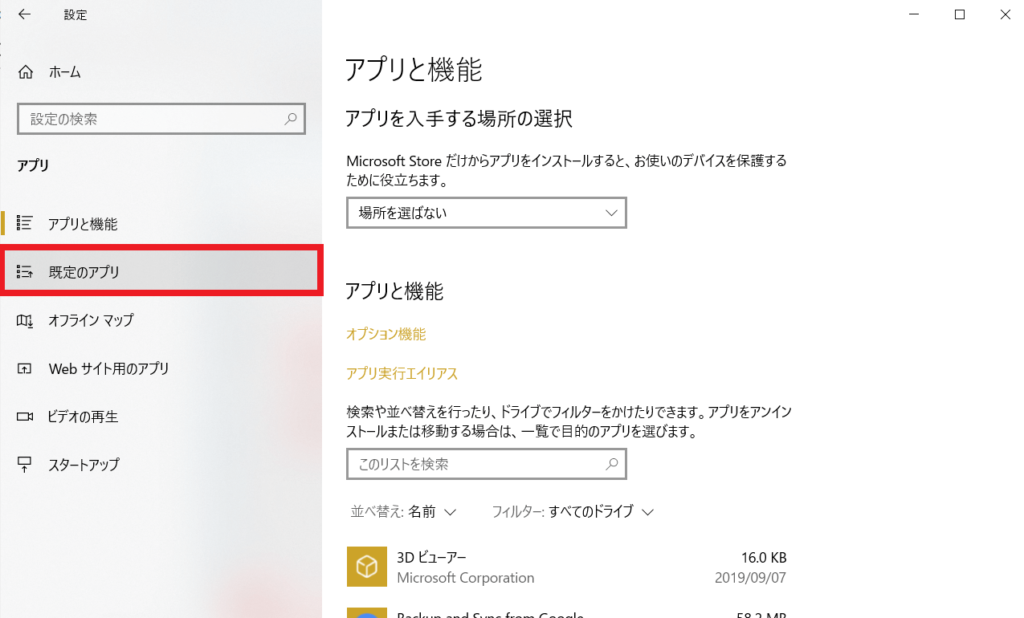Click the Web サイト用のアプリ sidebar icon
This screenshot has width=1024, height=618.
[26, 368]
